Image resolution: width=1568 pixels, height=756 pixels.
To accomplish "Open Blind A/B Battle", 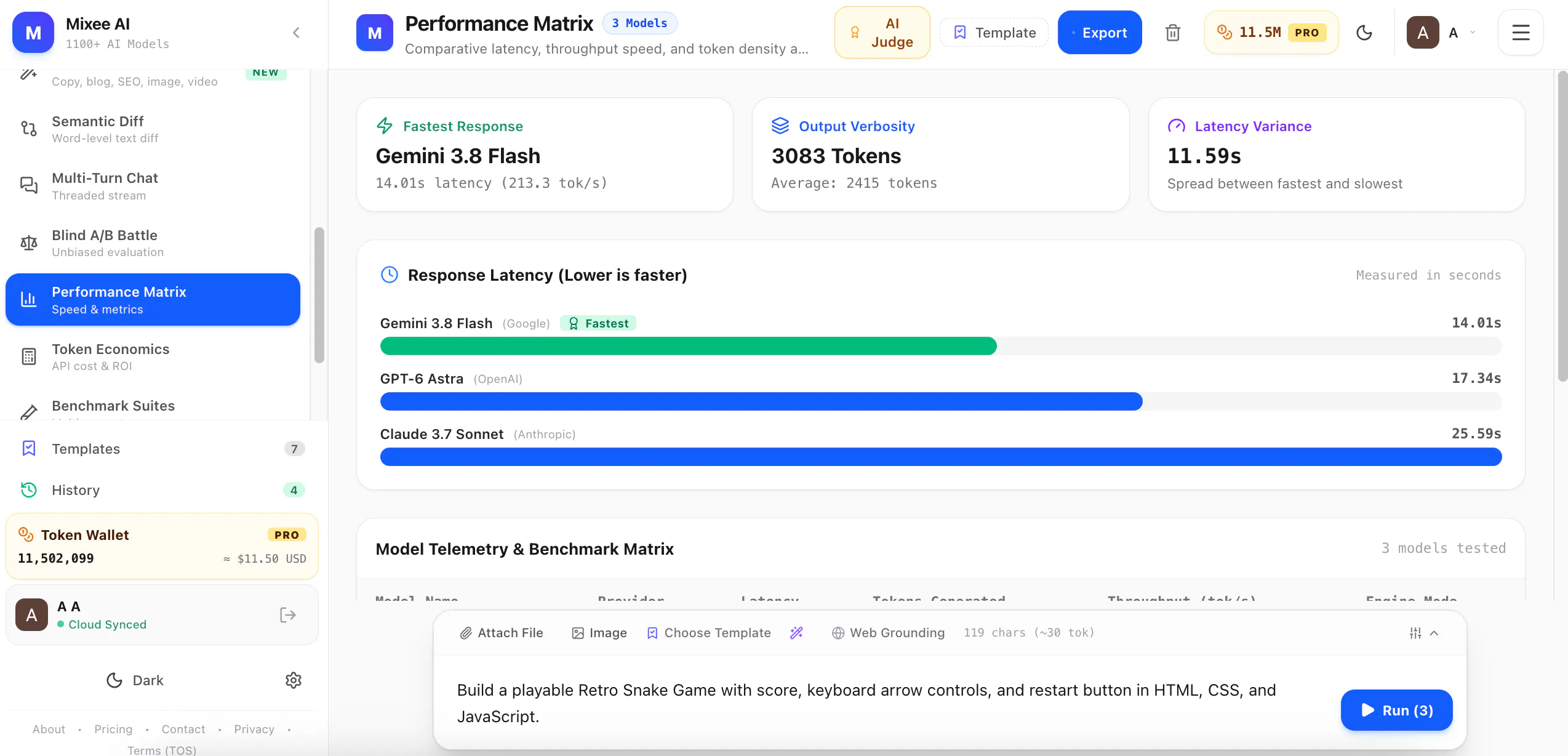I will (153, 243).
